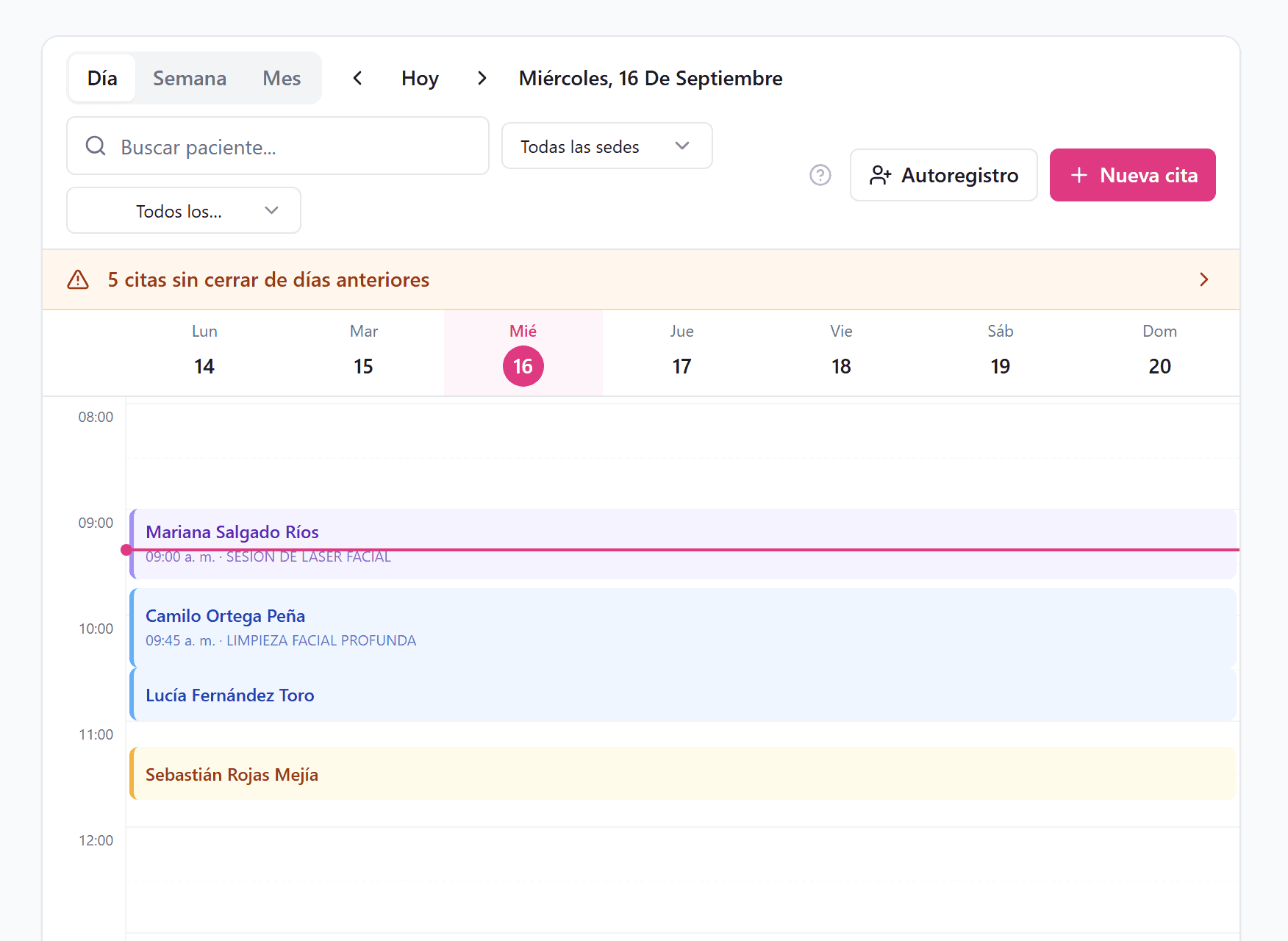The width and height of the screenshot is (1288, 941).
Task: Open the Todos los... filter dropdown
Action: pyautogui.click(x=184, y=211)
